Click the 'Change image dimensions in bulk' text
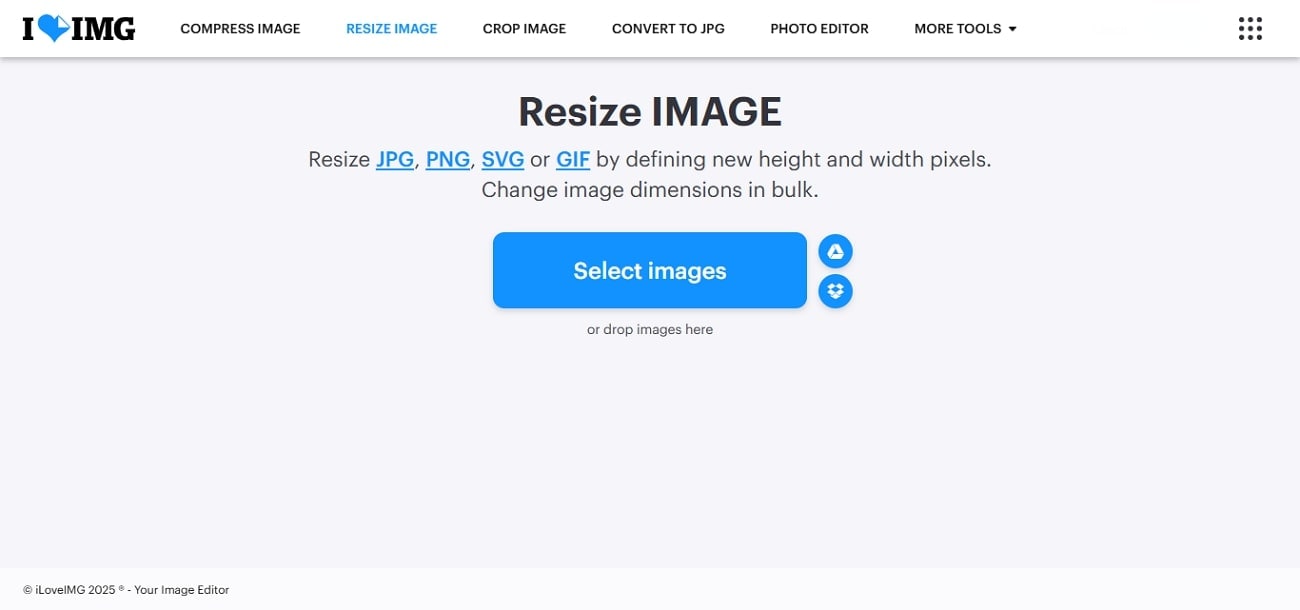Screen dimensions: 1300x610 650,189
